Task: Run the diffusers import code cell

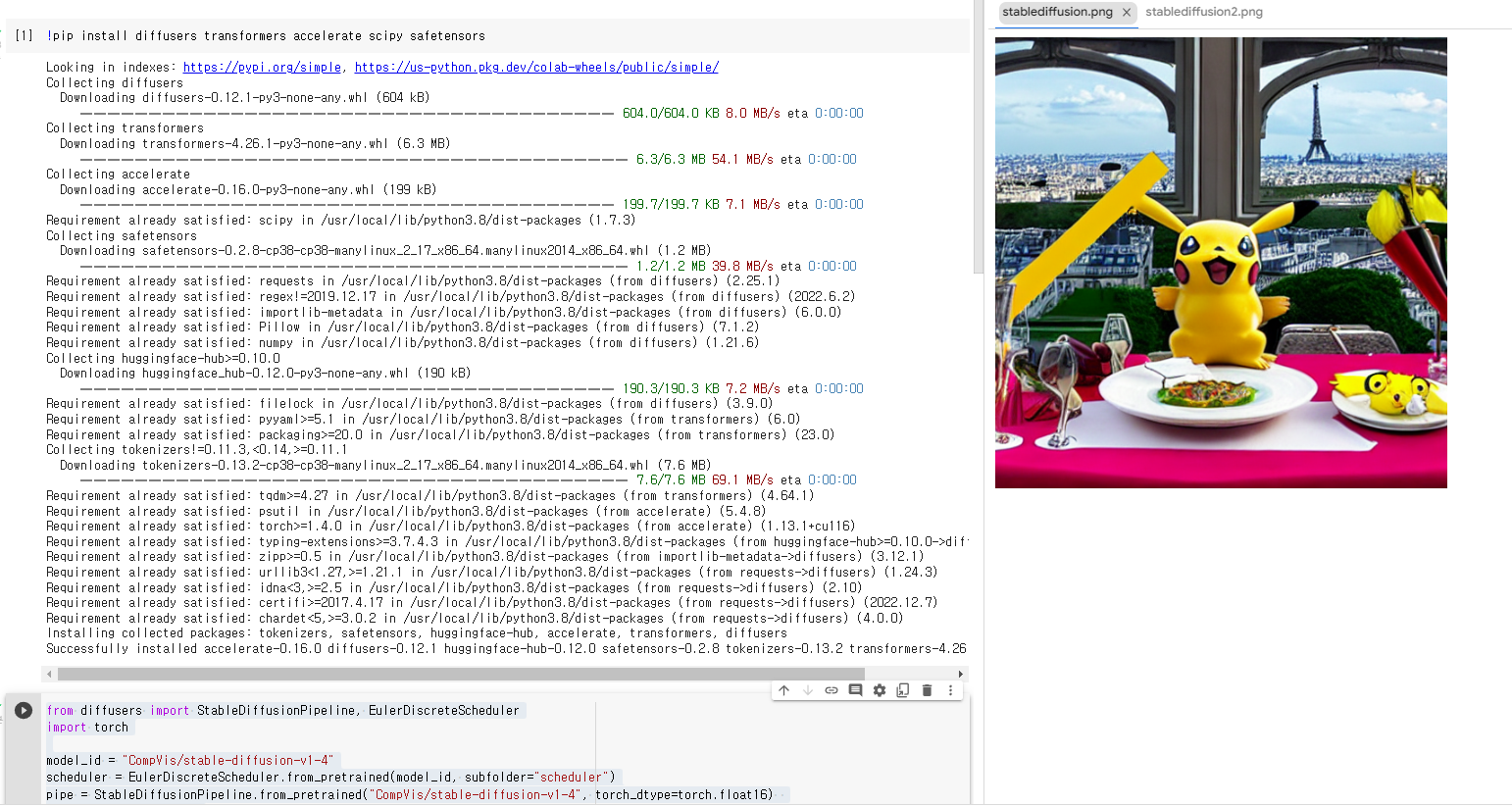Action: click(24, 710)
